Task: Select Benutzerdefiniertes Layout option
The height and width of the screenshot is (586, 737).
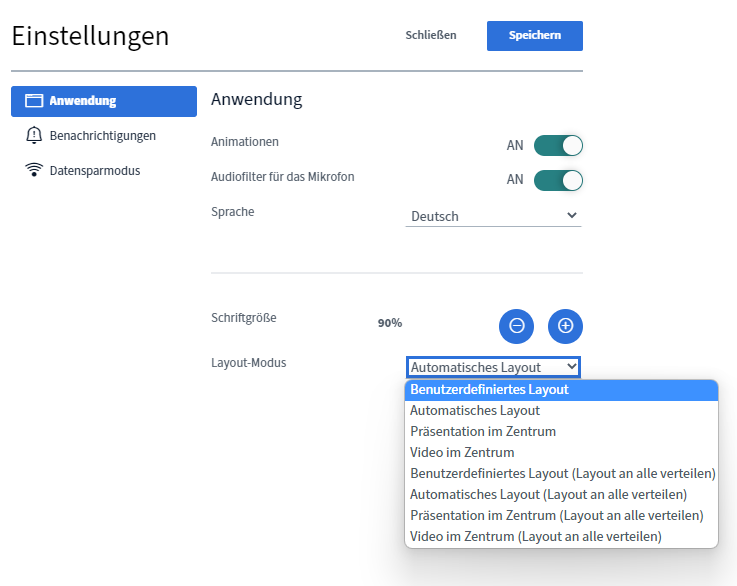Action: [489, 390]
